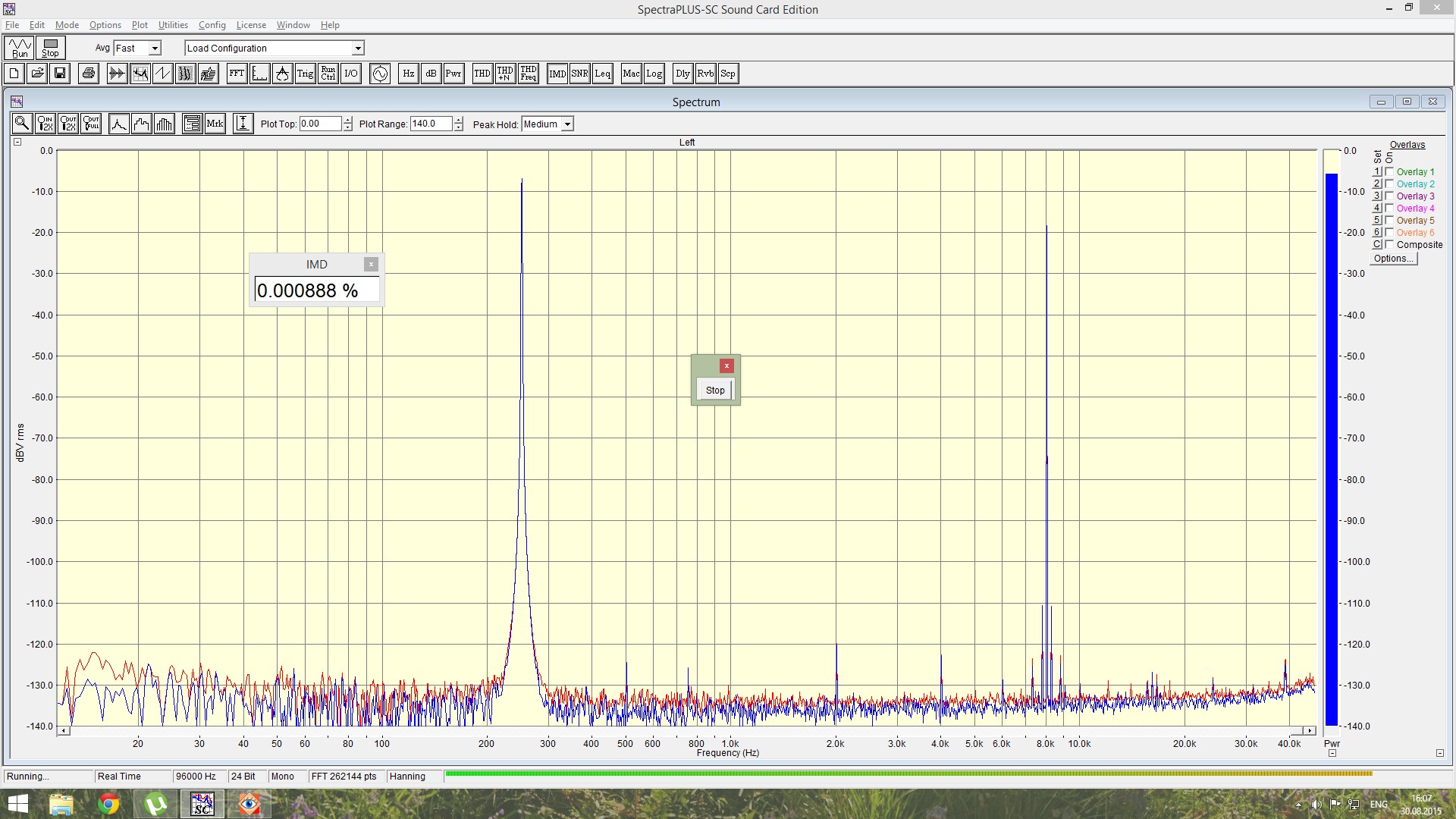Viewport: 1456px width, 819px height.
Task: Select the bar graph plot style icon
Action: pos(165,124)
